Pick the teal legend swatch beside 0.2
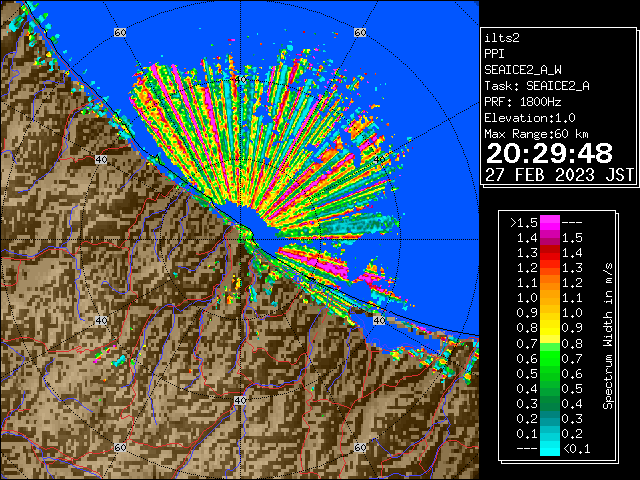 550,419
